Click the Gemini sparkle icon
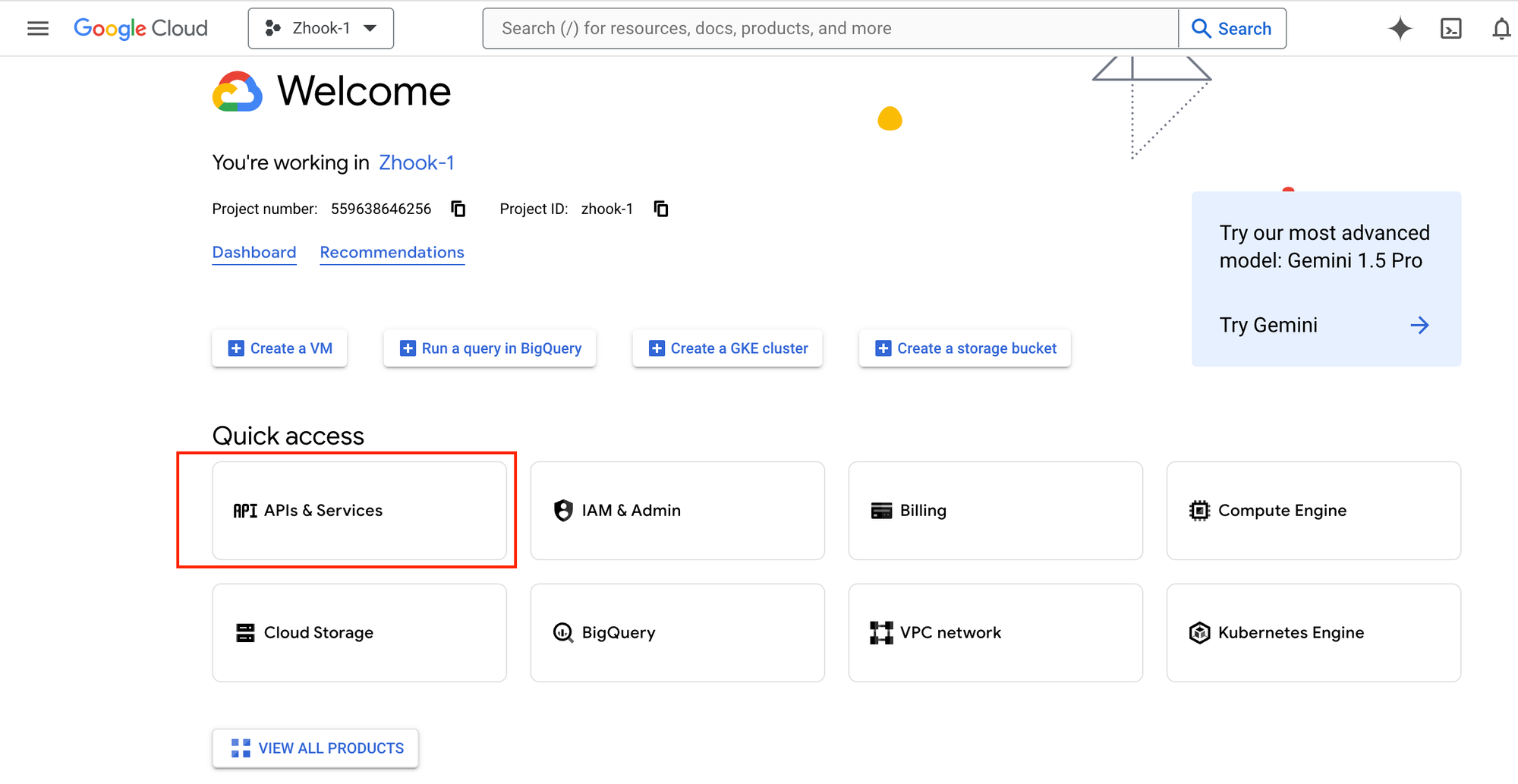Image resolution: width=1518 pixels, height=784 pixels. click(1400, 29)
